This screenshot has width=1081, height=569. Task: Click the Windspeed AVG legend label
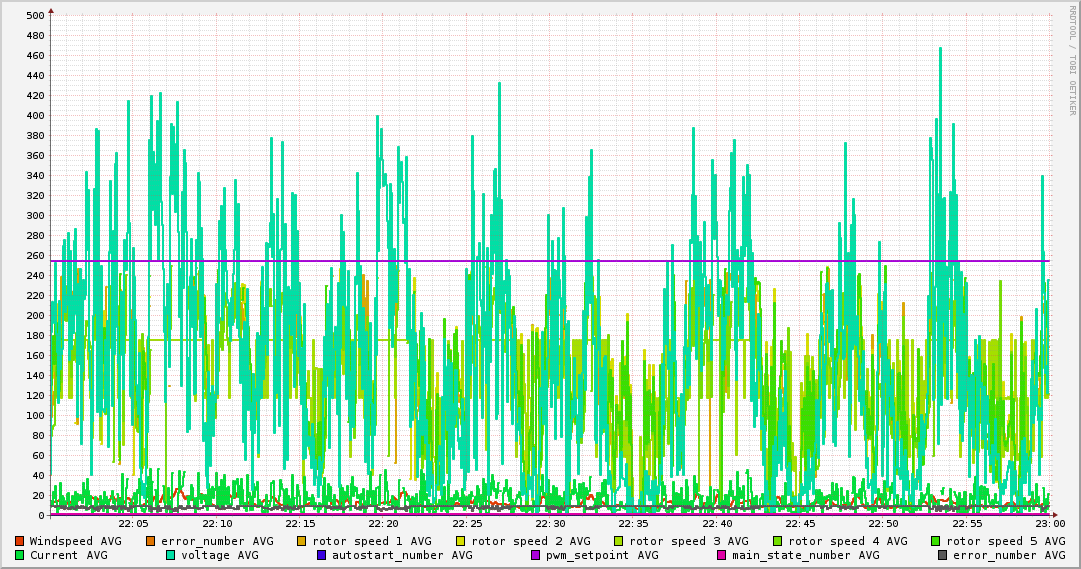point(75,541)
